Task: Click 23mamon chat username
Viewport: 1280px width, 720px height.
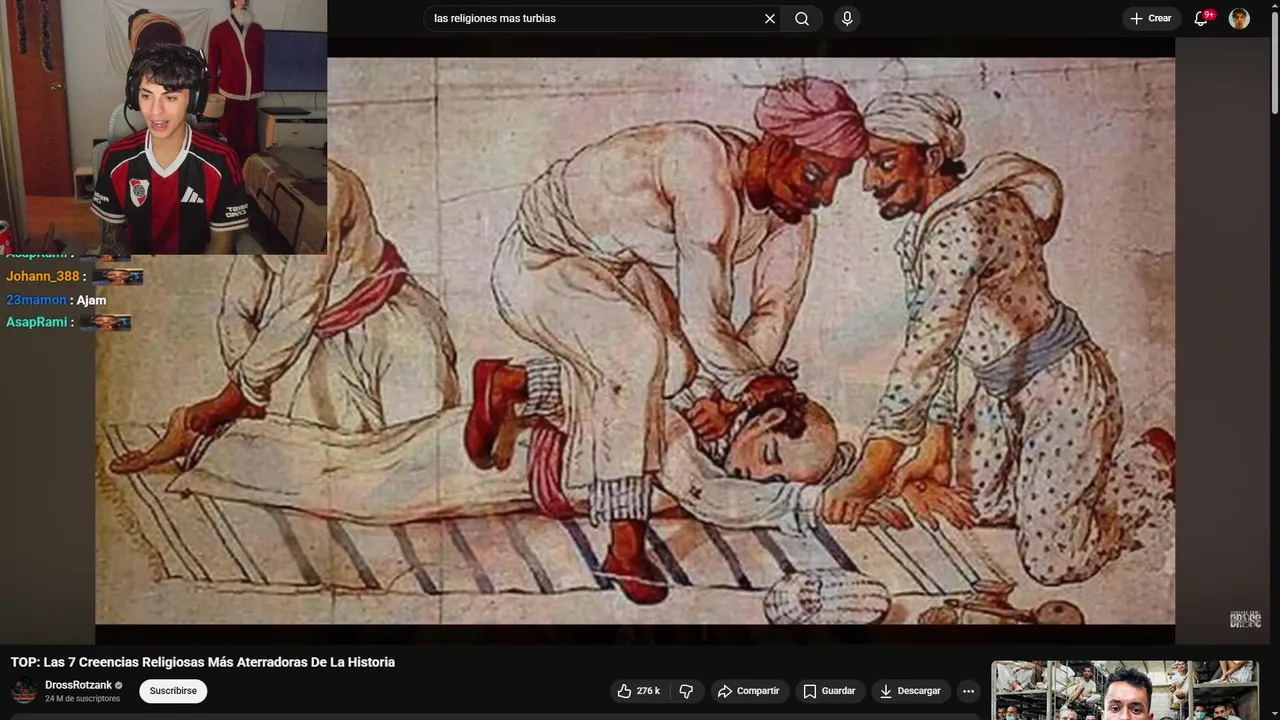Action: [x=36, y=300]
